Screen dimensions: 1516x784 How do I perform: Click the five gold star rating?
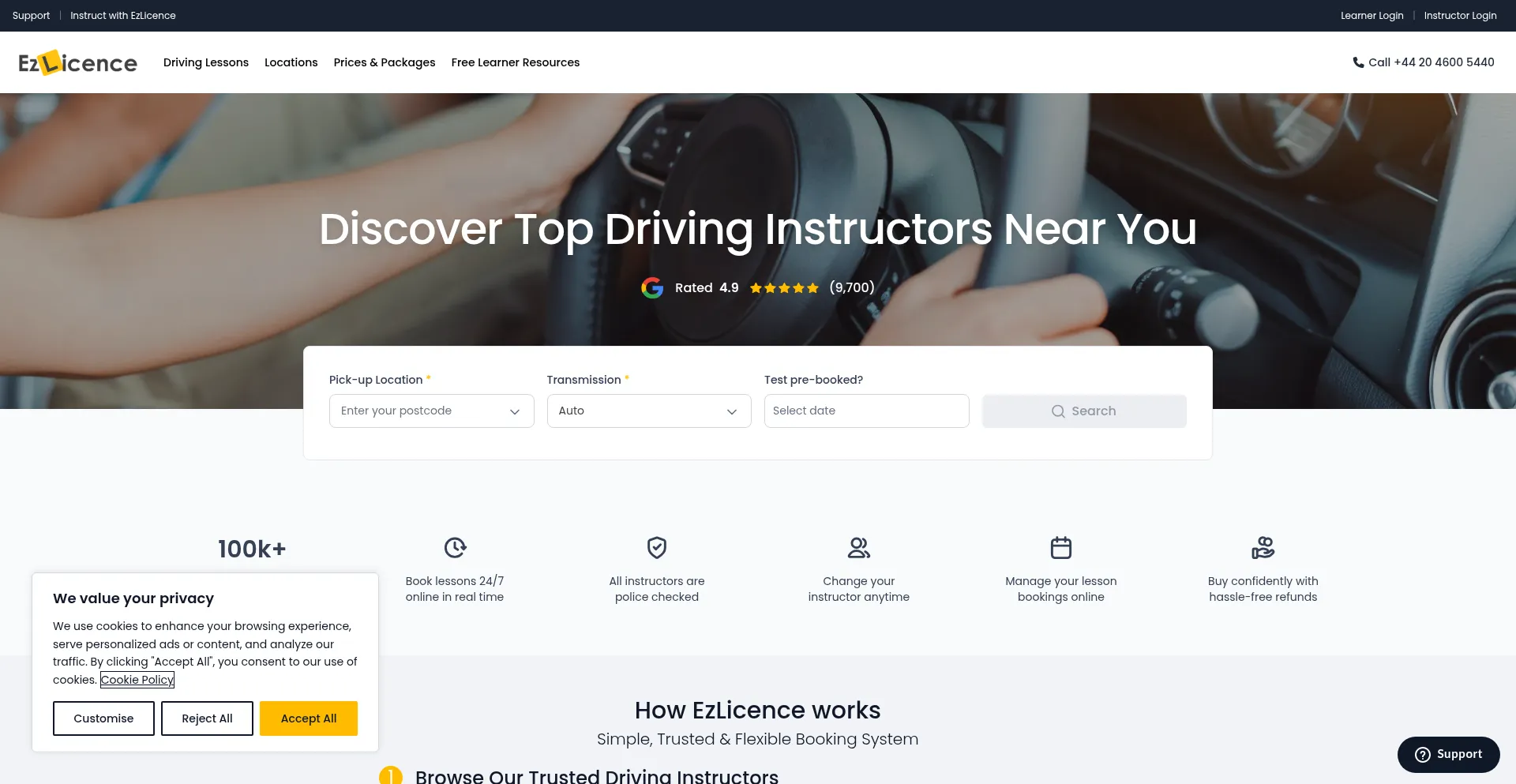click(784, 288)
